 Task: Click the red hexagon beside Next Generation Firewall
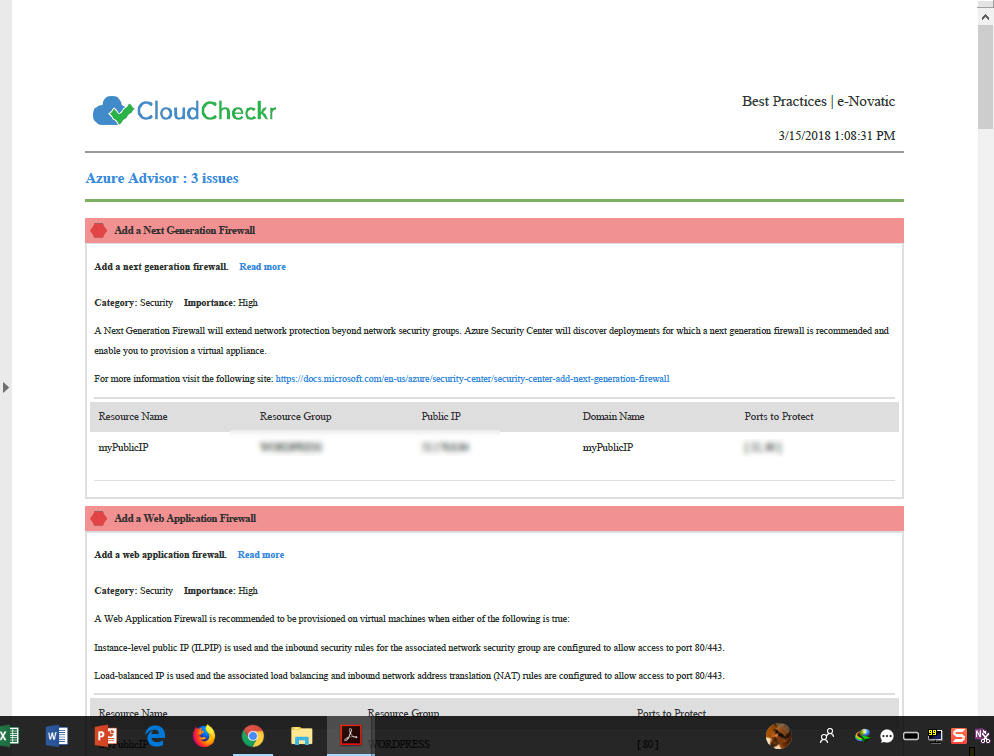(99, 231)
